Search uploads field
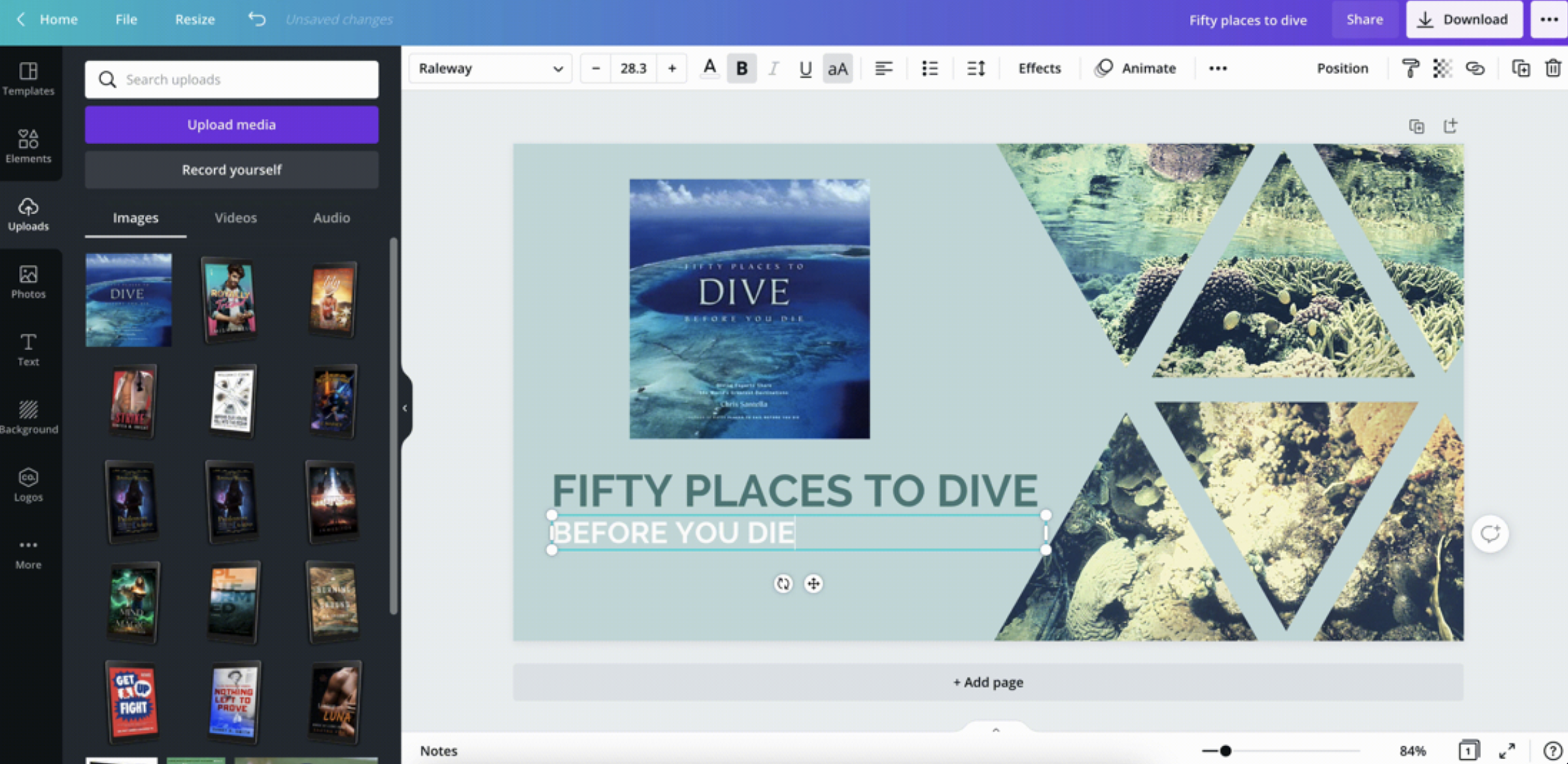The width and height of the screenshot is (1568, 764). 231,80
